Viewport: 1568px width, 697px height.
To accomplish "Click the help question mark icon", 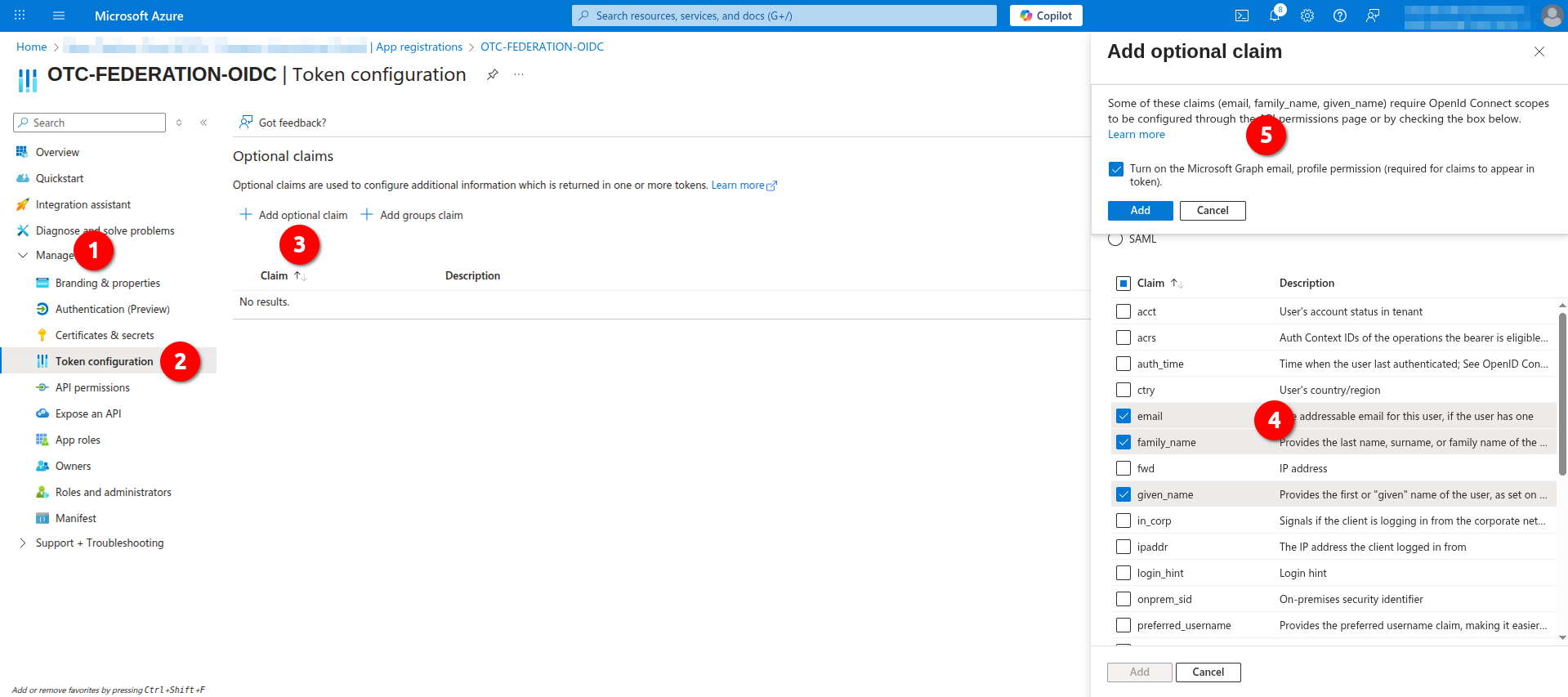I will coord(1340,16).
